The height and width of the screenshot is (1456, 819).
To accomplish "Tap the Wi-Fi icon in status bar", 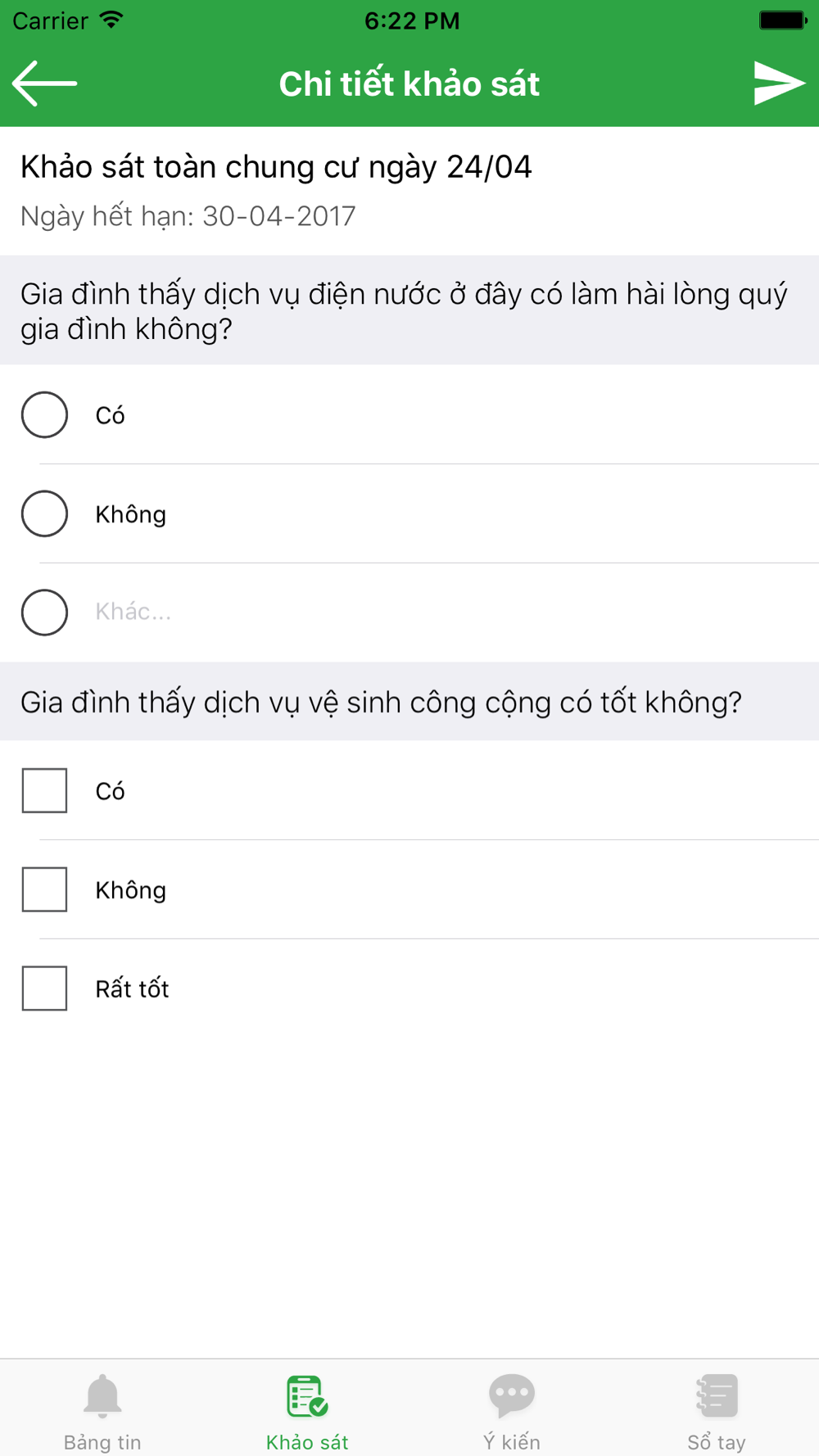I will [x=111, y=20].
